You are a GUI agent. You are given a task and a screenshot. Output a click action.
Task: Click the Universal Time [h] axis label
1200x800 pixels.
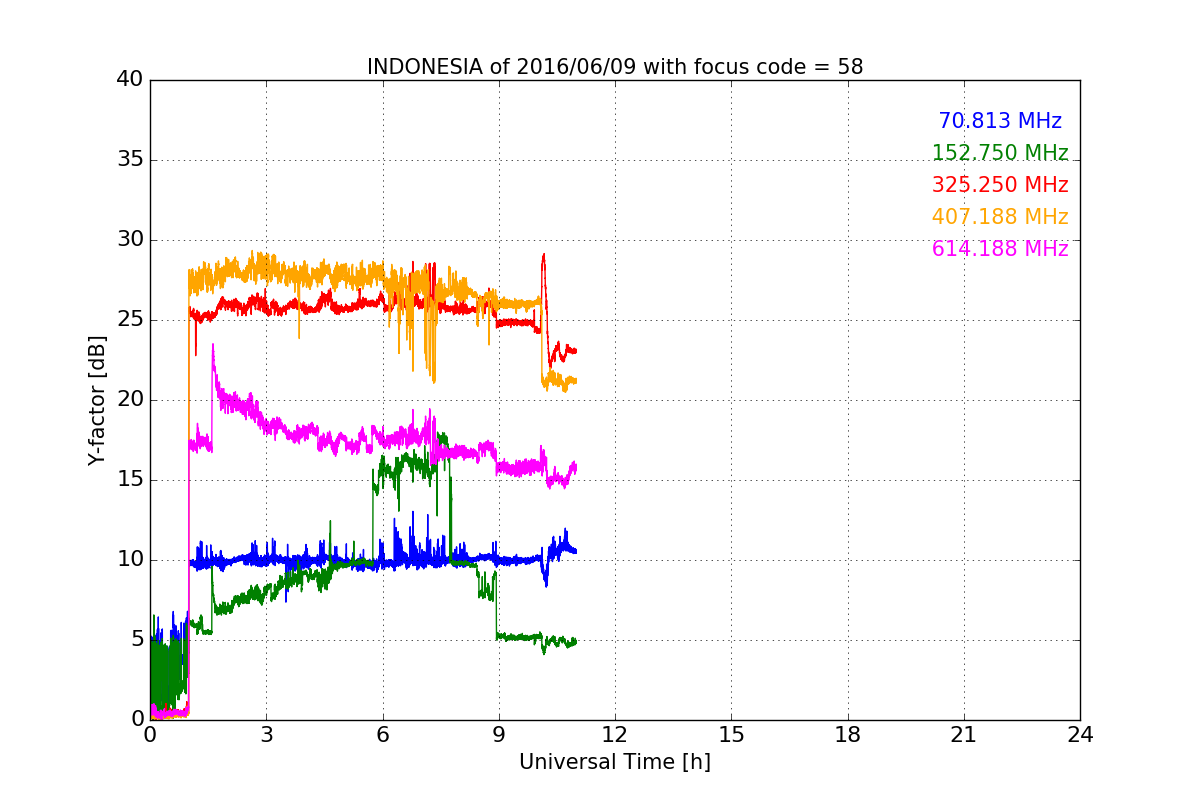point(615,762)
